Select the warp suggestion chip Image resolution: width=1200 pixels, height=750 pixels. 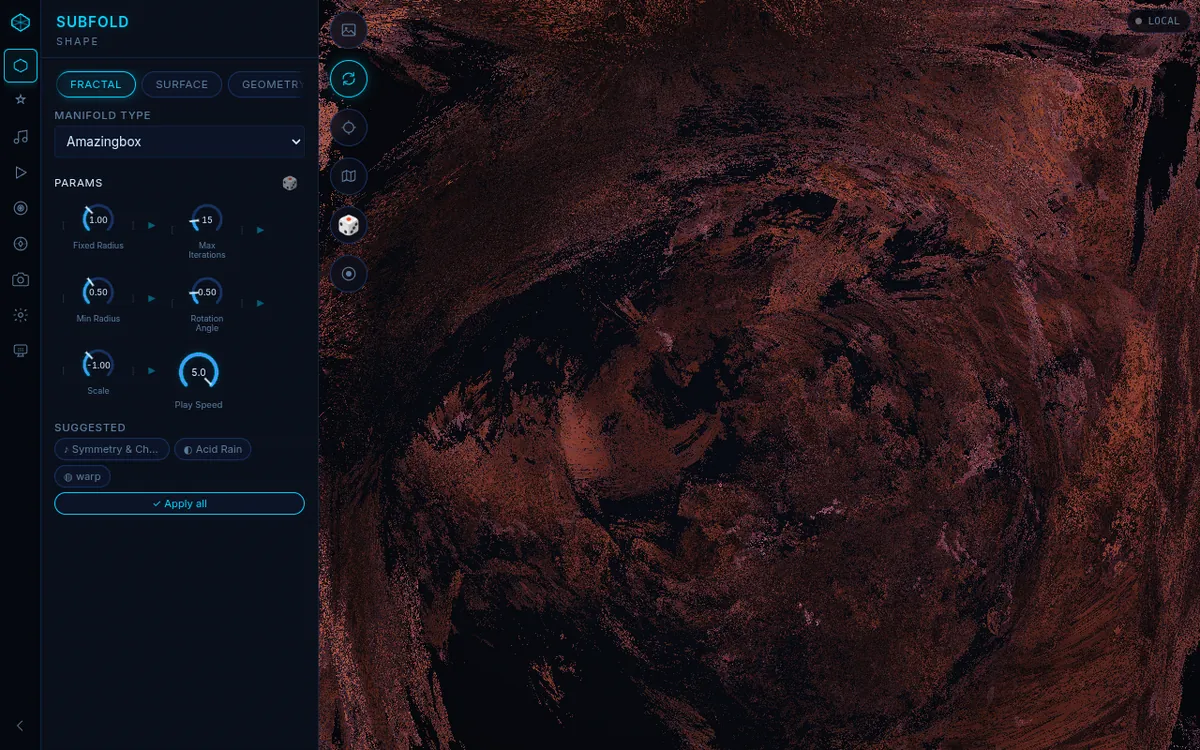pos(83,477)
